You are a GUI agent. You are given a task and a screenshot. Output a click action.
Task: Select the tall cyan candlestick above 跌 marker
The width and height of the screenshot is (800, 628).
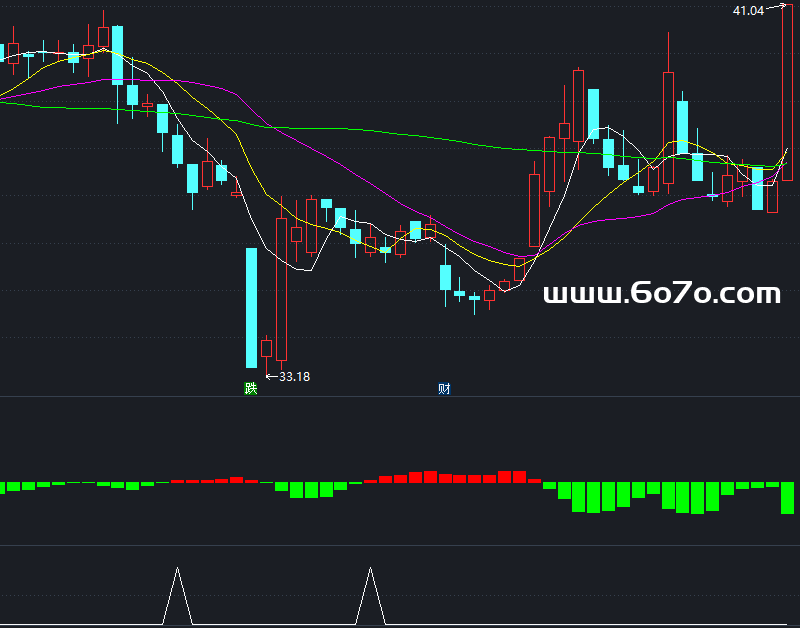click(x=252, y=308)
